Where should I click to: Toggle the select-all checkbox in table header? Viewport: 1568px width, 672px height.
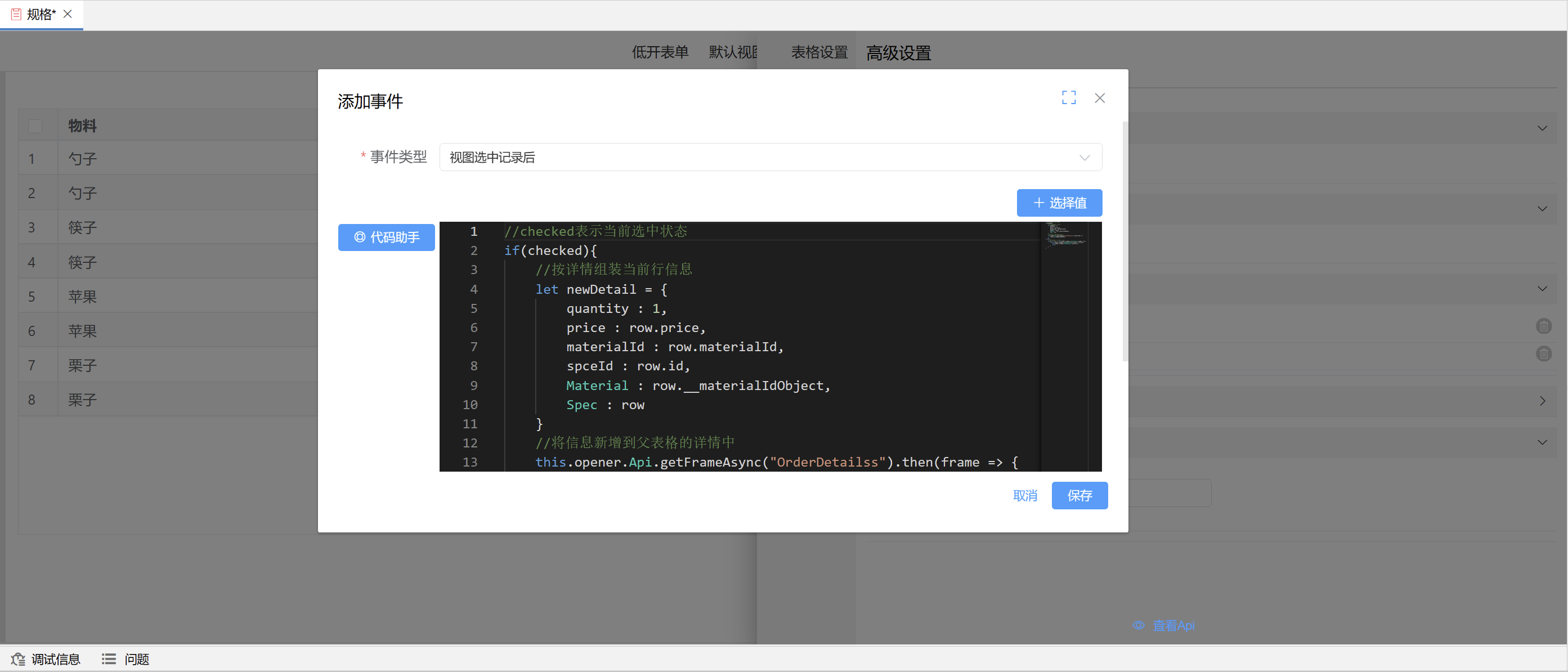pos(35,126)
